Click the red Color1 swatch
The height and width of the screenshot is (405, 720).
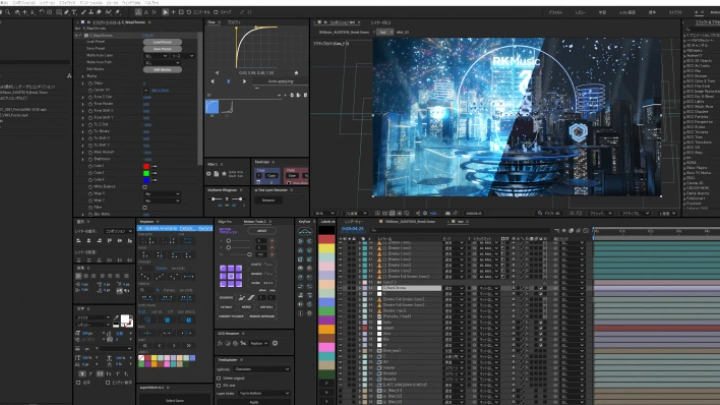tap(146, 166)
